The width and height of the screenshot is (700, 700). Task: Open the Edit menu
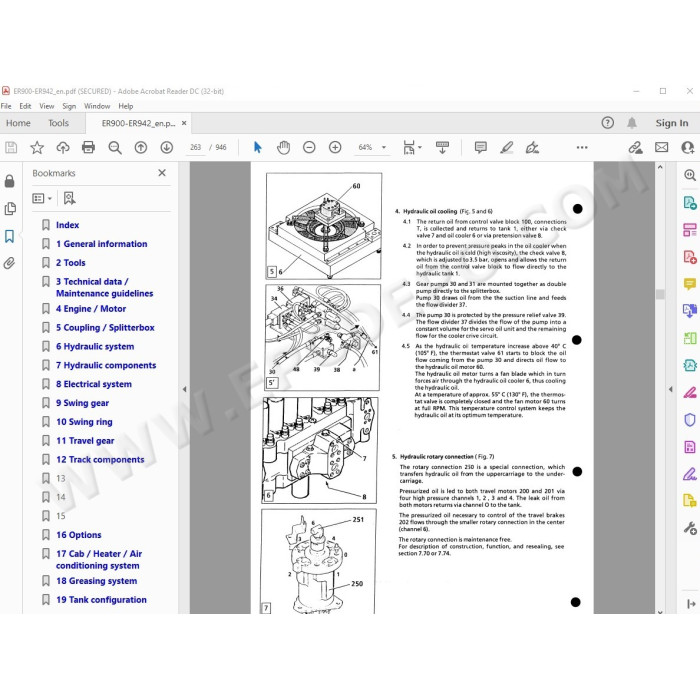click(25, 106)
